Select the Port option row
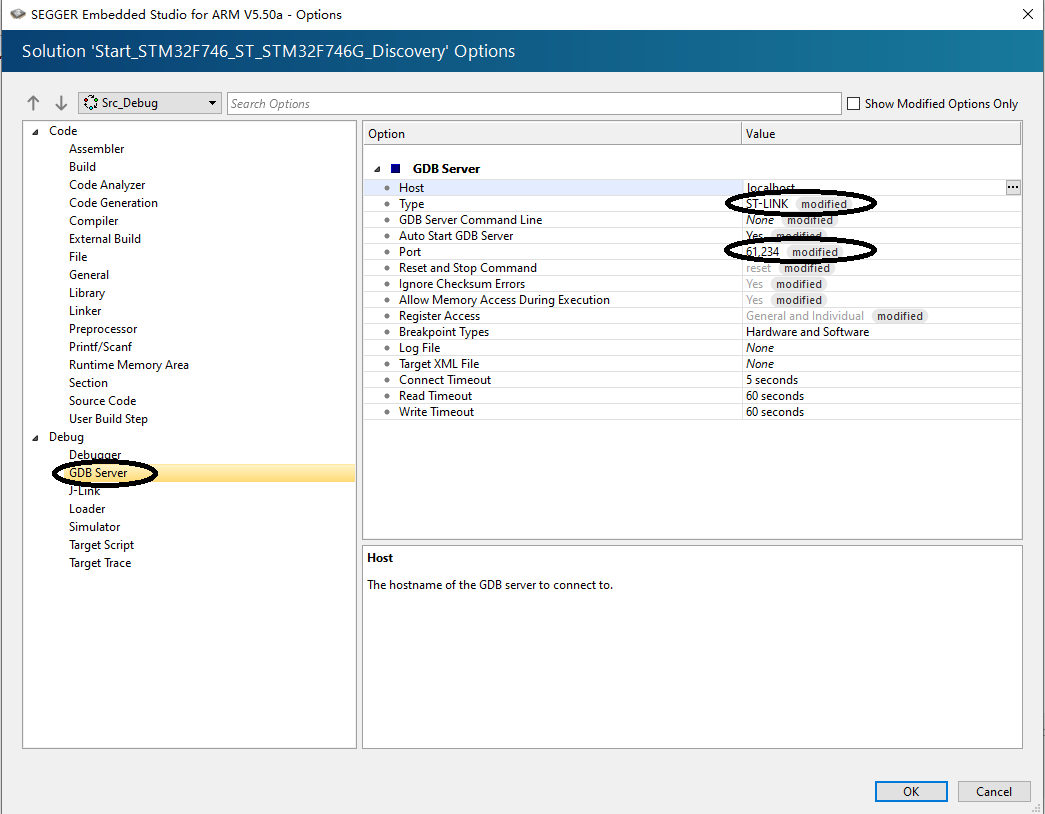This screenshot has width=1045, height=814. coord(692,251)
